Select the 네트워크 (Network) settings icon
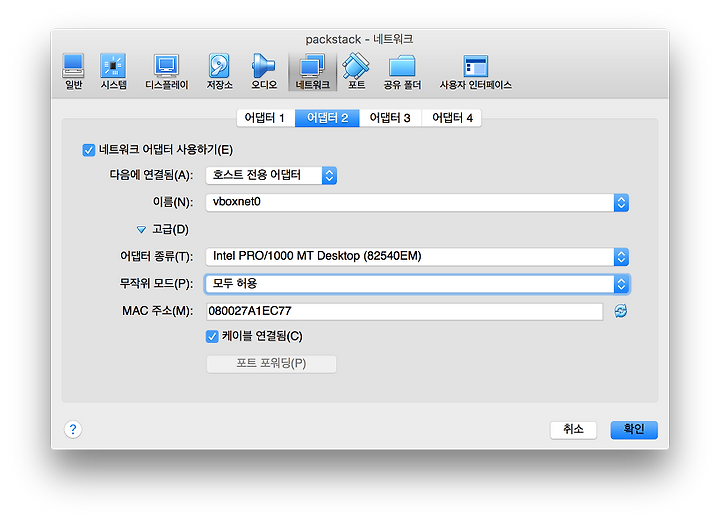Viewport: 720px width, 522px height. [x=312, y=72]
